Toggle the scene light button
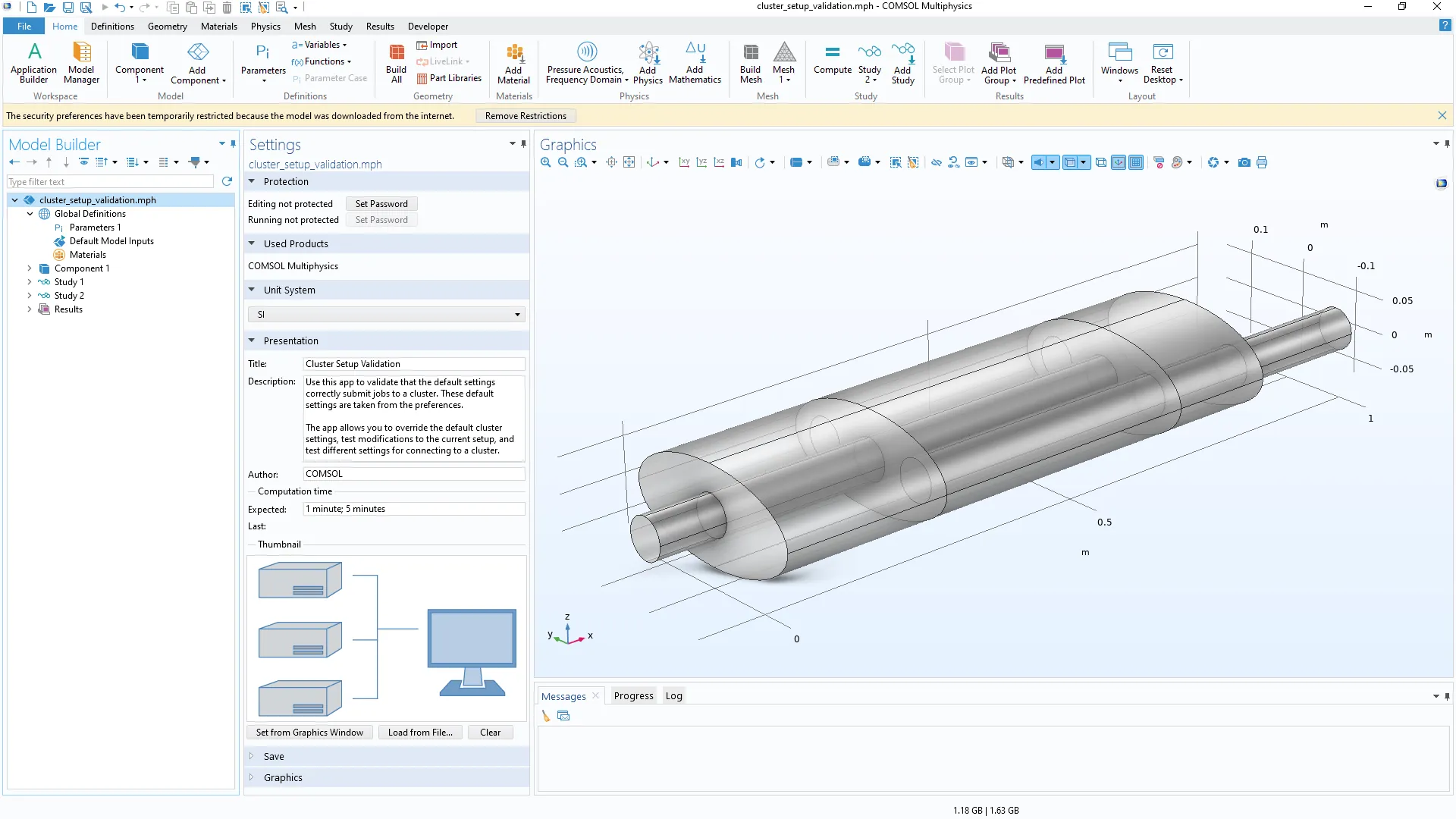The image size is (1456, 819). point(1040,162)
